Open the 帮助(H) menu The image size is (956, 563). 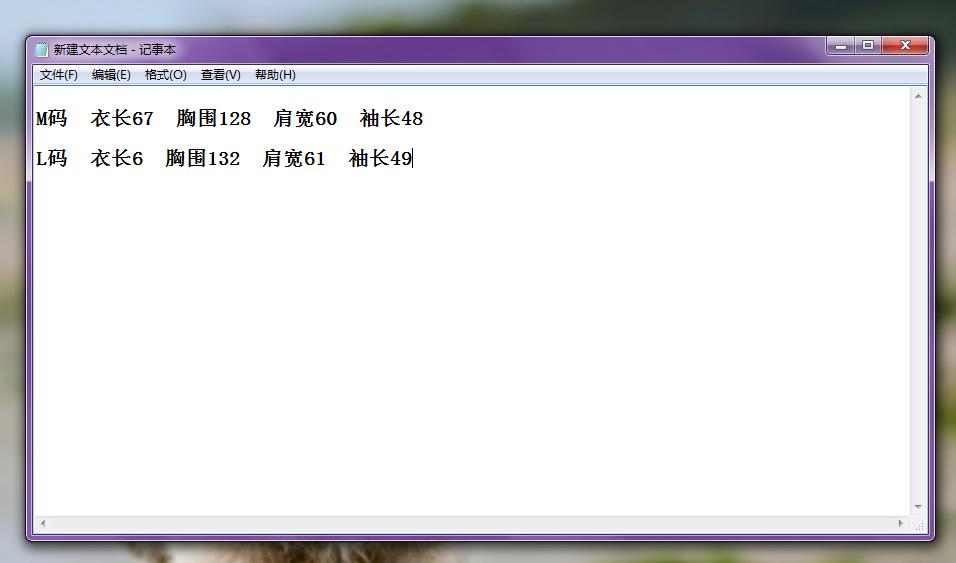[275, 74]
